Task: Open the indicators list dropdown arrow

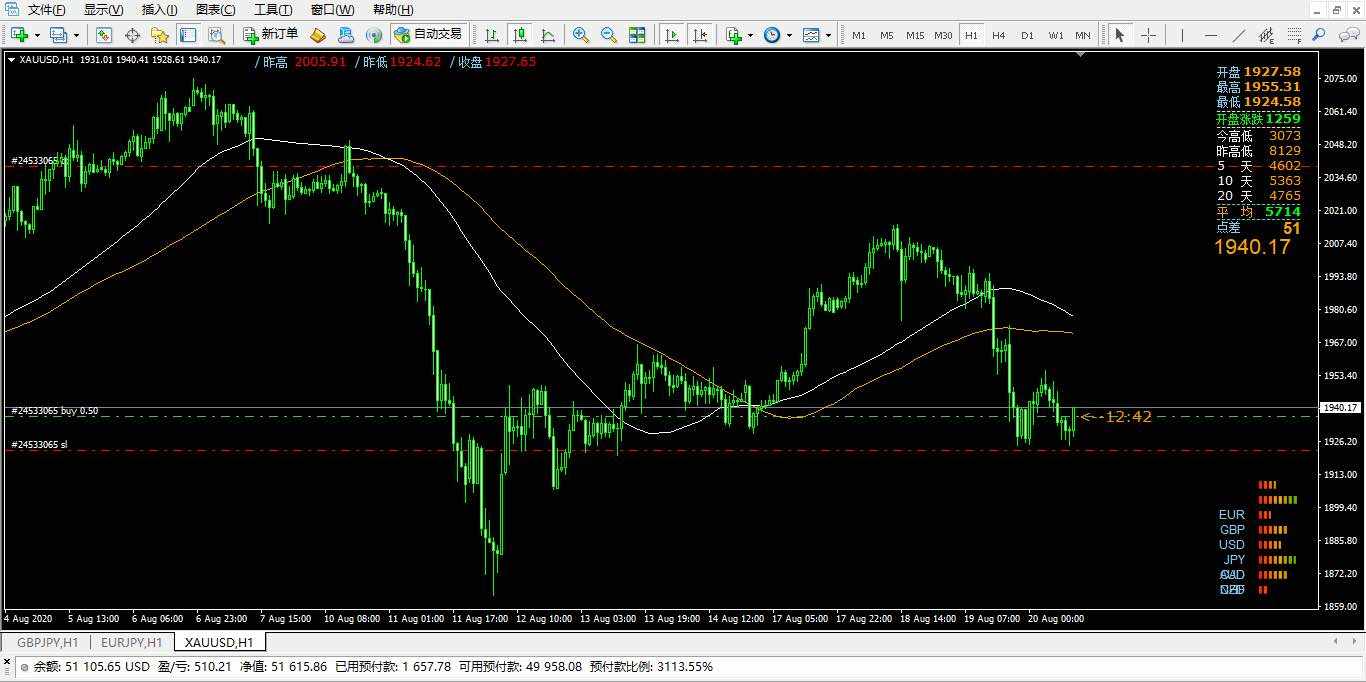Action: click(750, 35)
